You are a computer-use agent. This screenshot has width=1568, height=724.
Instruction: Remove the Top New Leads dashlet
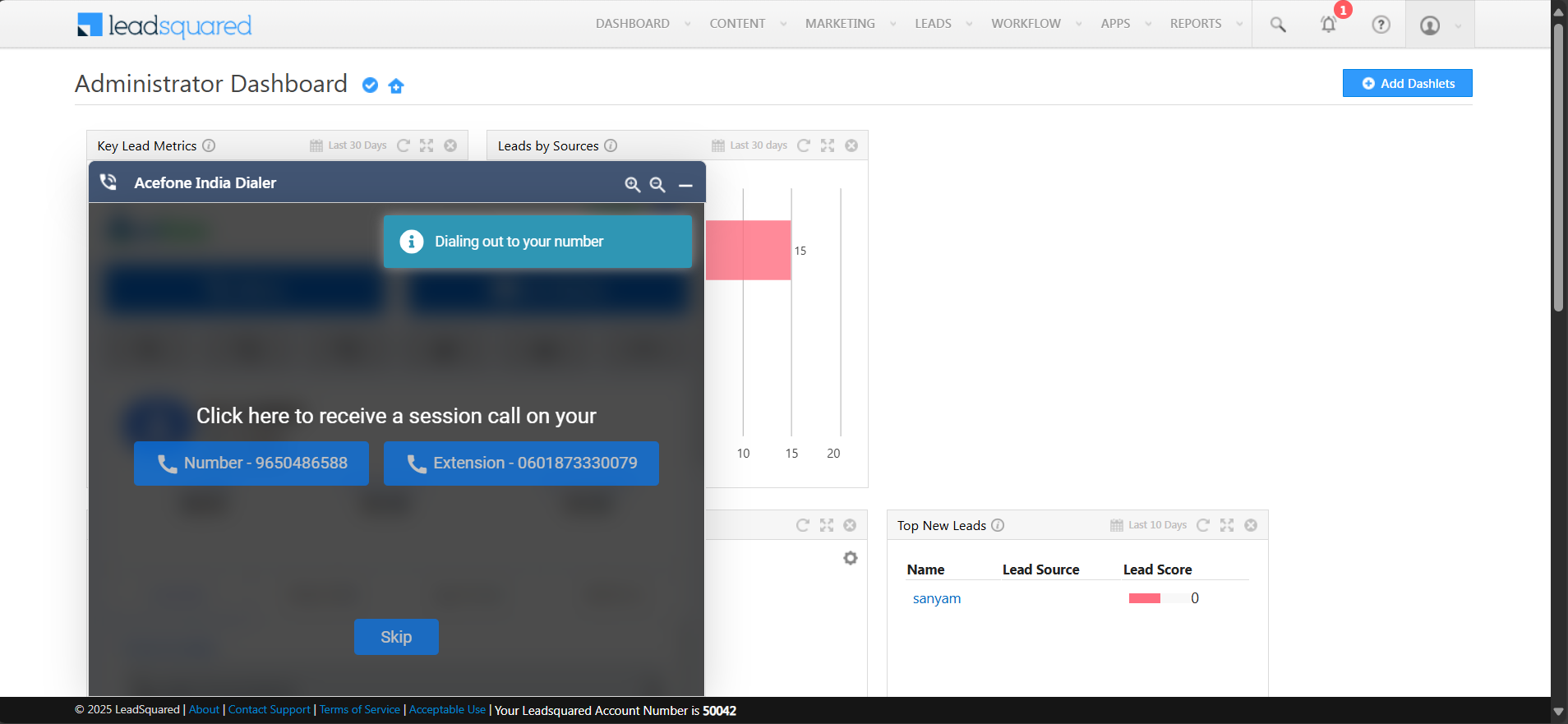click(1251, 525)
